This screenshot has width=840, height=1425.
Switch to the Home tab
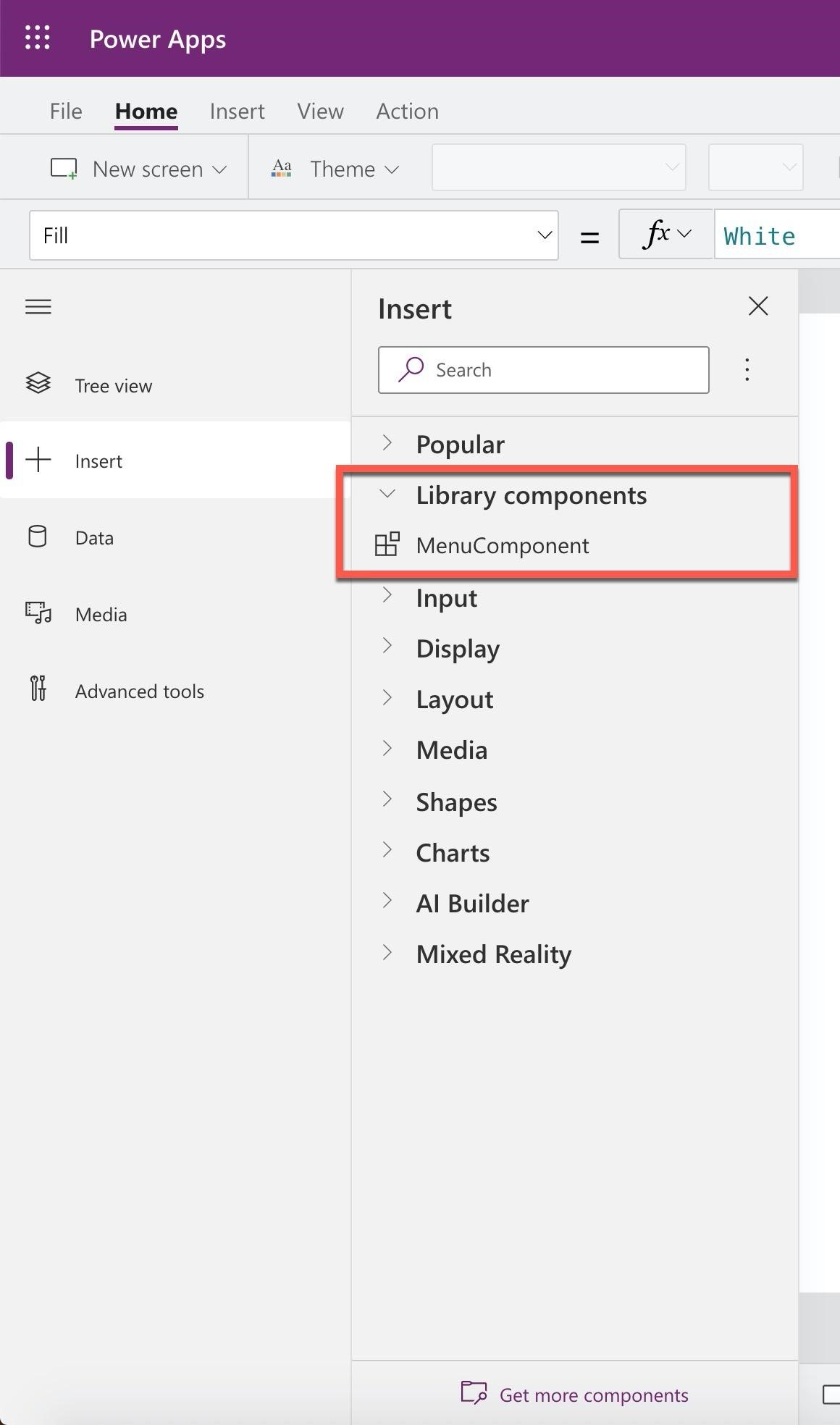point(146,111)
